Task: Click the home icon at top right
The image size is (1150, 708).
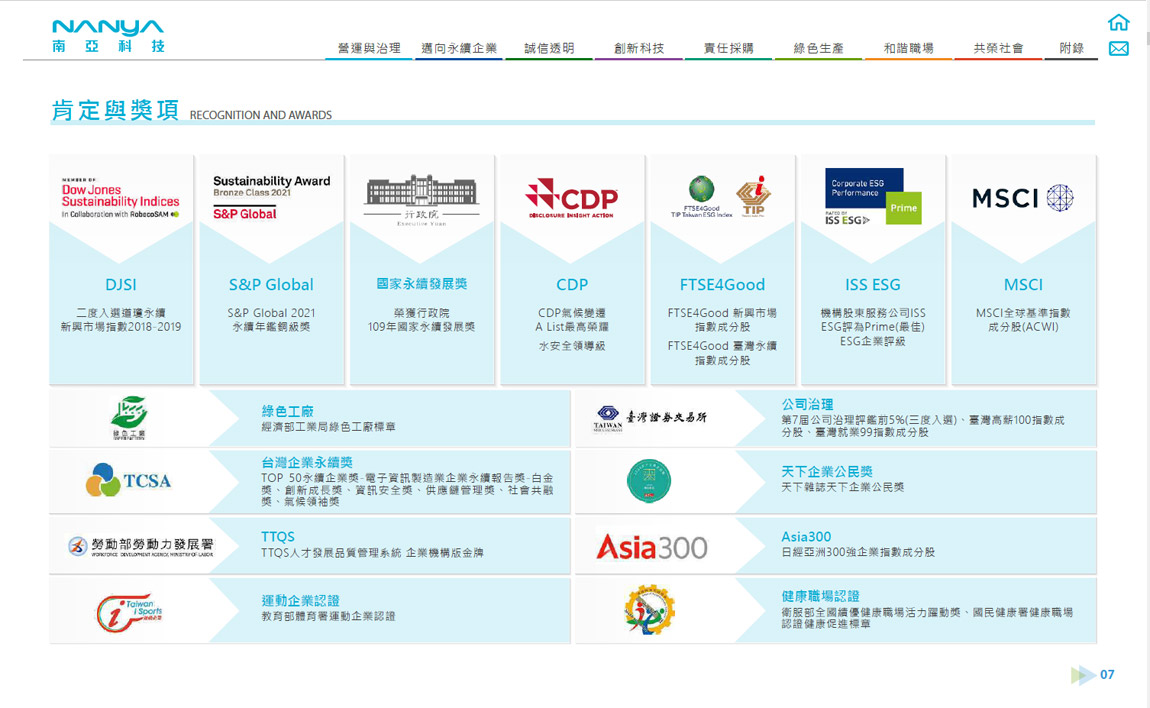Action: [x=1119, y=22]
